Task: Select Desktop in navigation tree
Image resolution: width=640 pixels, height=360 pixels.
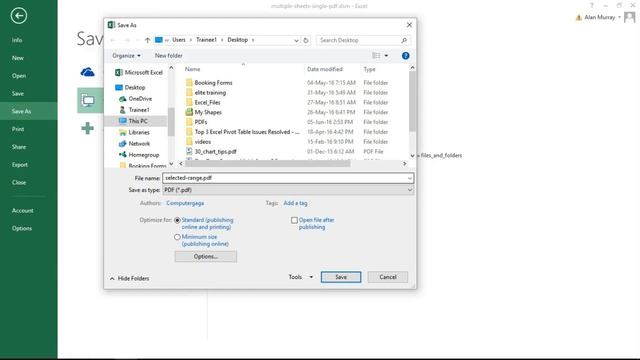Action: click(x=130, y=87)
